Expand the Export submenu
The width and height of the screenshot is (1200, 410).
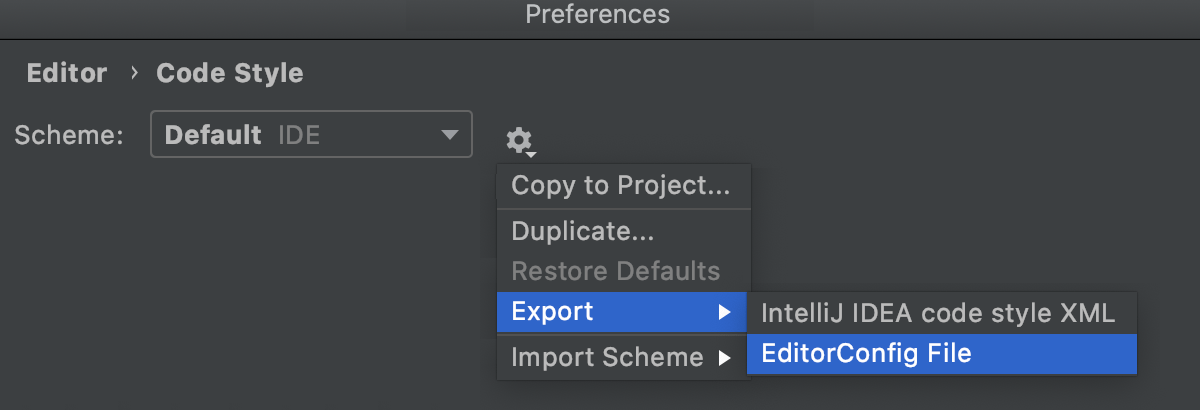552,312
